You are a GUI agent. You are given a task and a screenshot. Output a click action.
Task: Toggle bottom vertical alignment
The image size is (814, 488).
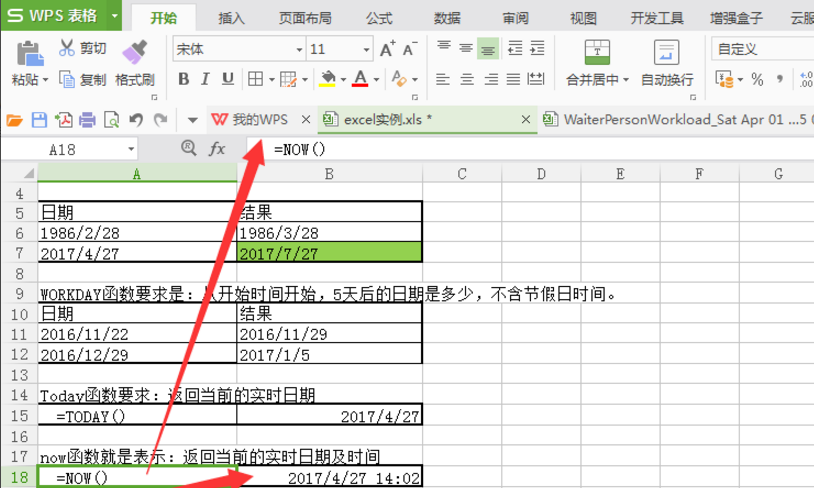point(488,48)
